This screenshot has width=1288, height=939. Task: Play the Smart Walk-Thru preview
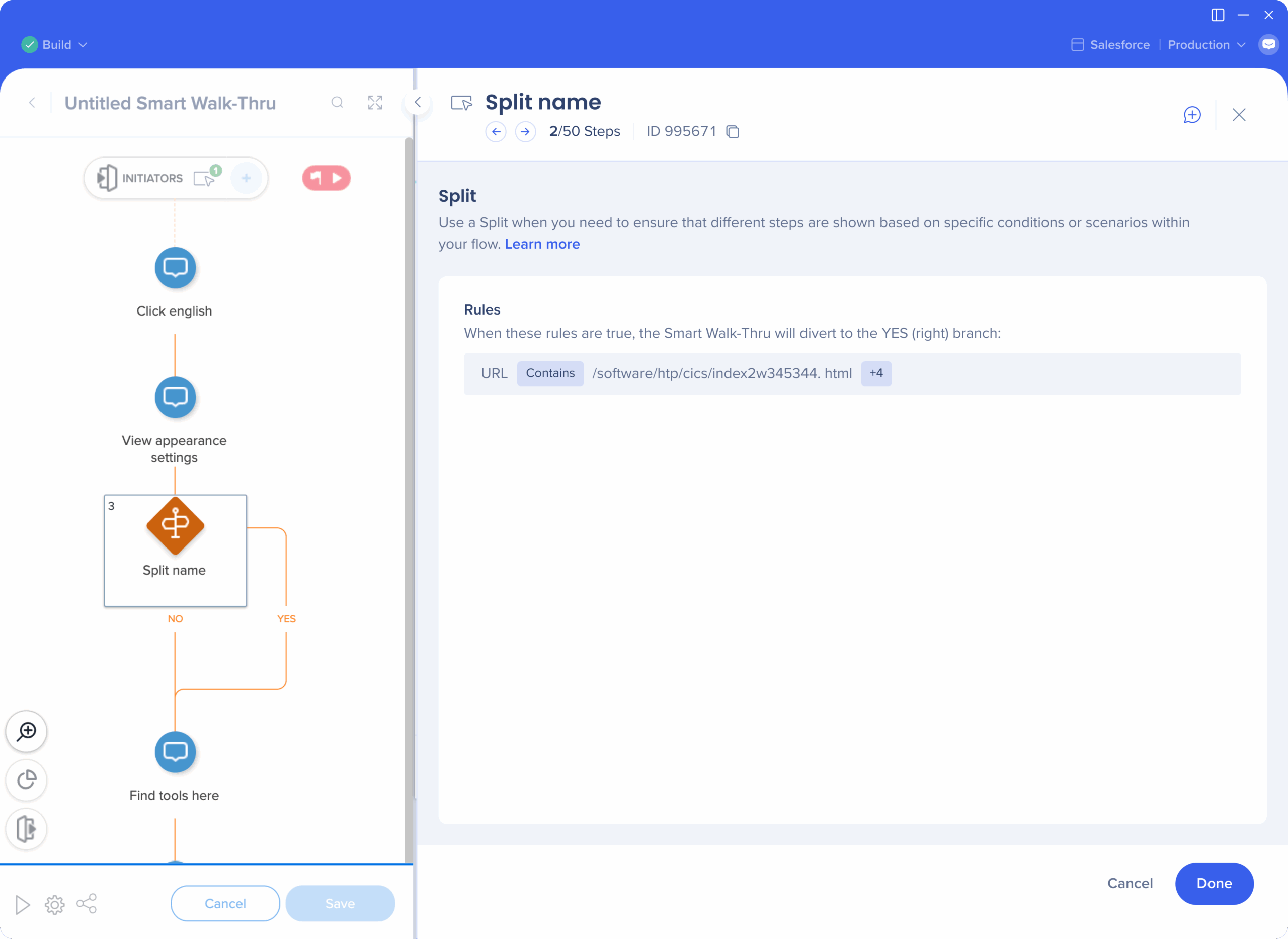pyautogui.click(x=22, y=904)
